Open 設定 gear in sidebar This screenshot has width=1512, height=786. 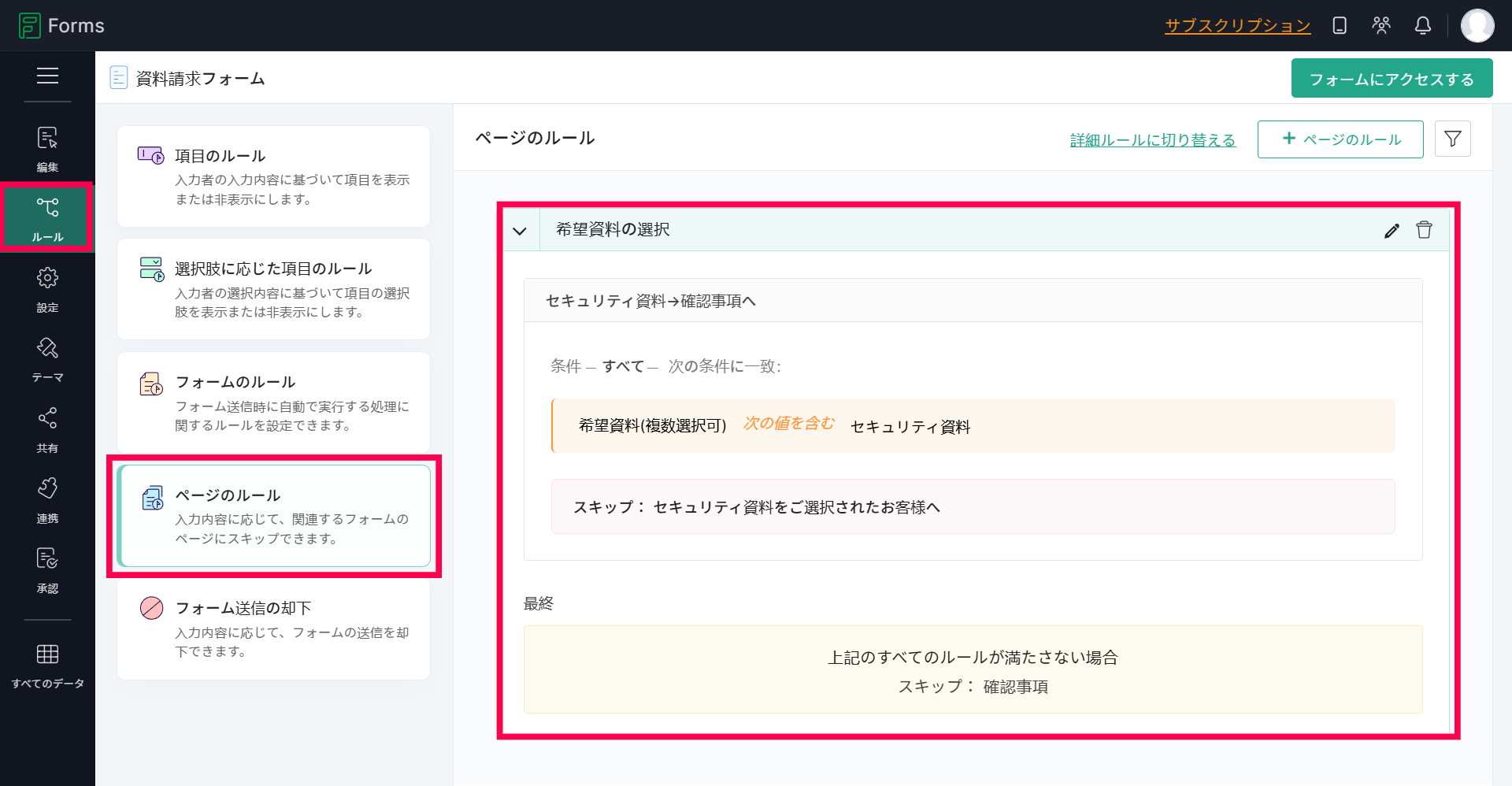click(47, 289)
